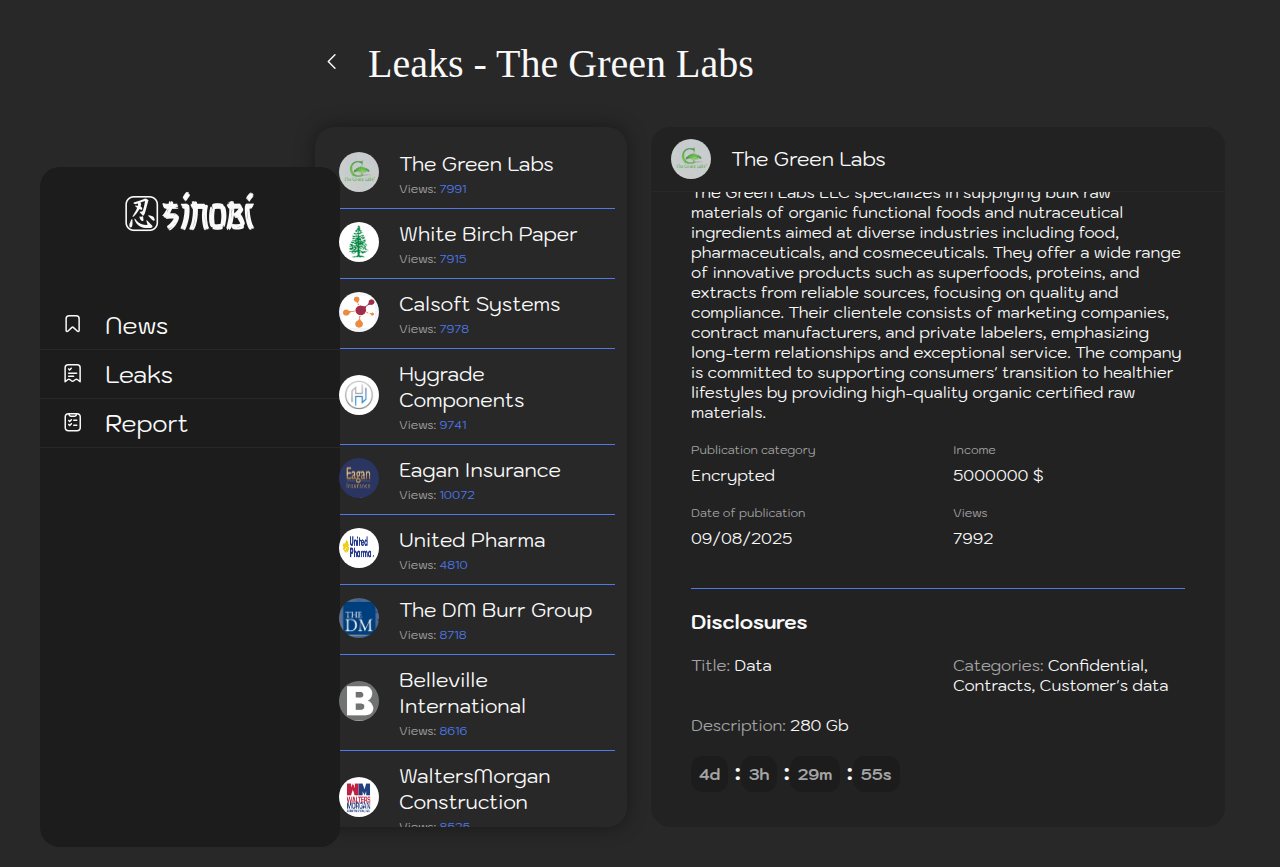The width and height of the screenshot is (1280, 867).
Task: Click the Sinobi logo in the sidebar
Action: point(190,212)
